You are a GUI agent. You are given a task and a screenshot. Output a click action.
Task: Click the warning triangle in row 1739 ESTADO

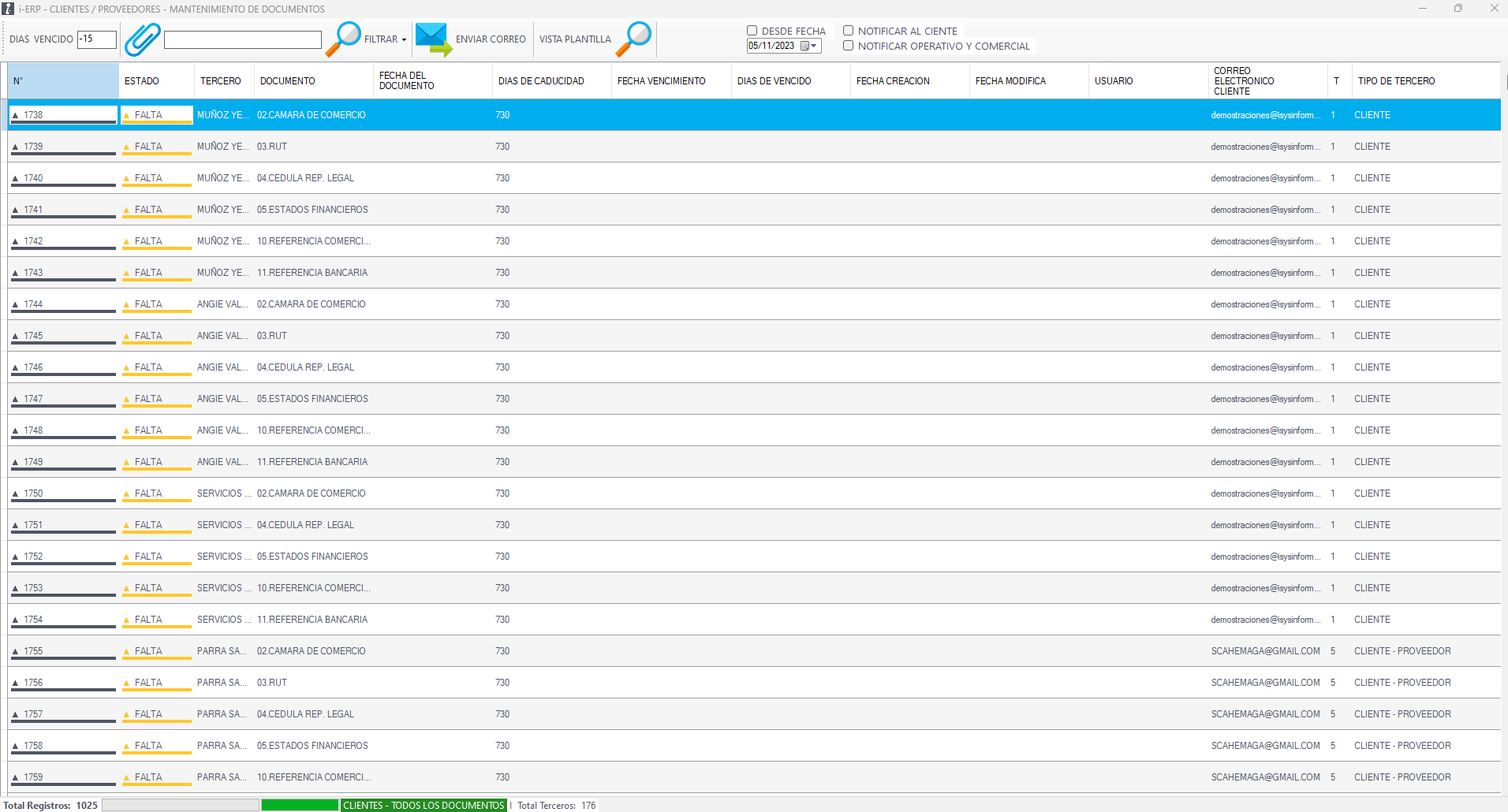click(x=127, y=147)
